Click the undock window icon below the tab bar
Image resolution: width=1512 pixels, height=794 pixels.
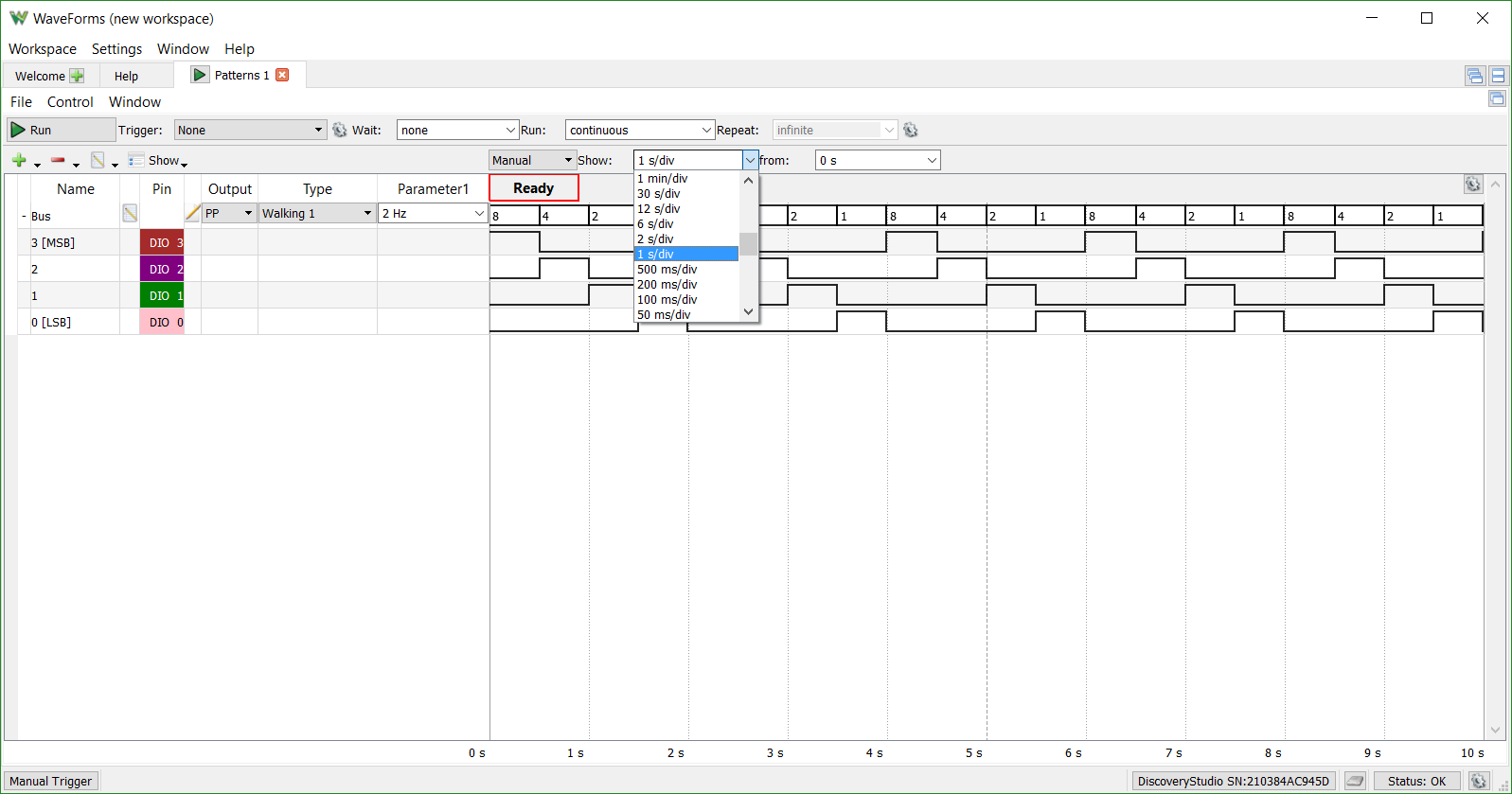coord(1497,98)
